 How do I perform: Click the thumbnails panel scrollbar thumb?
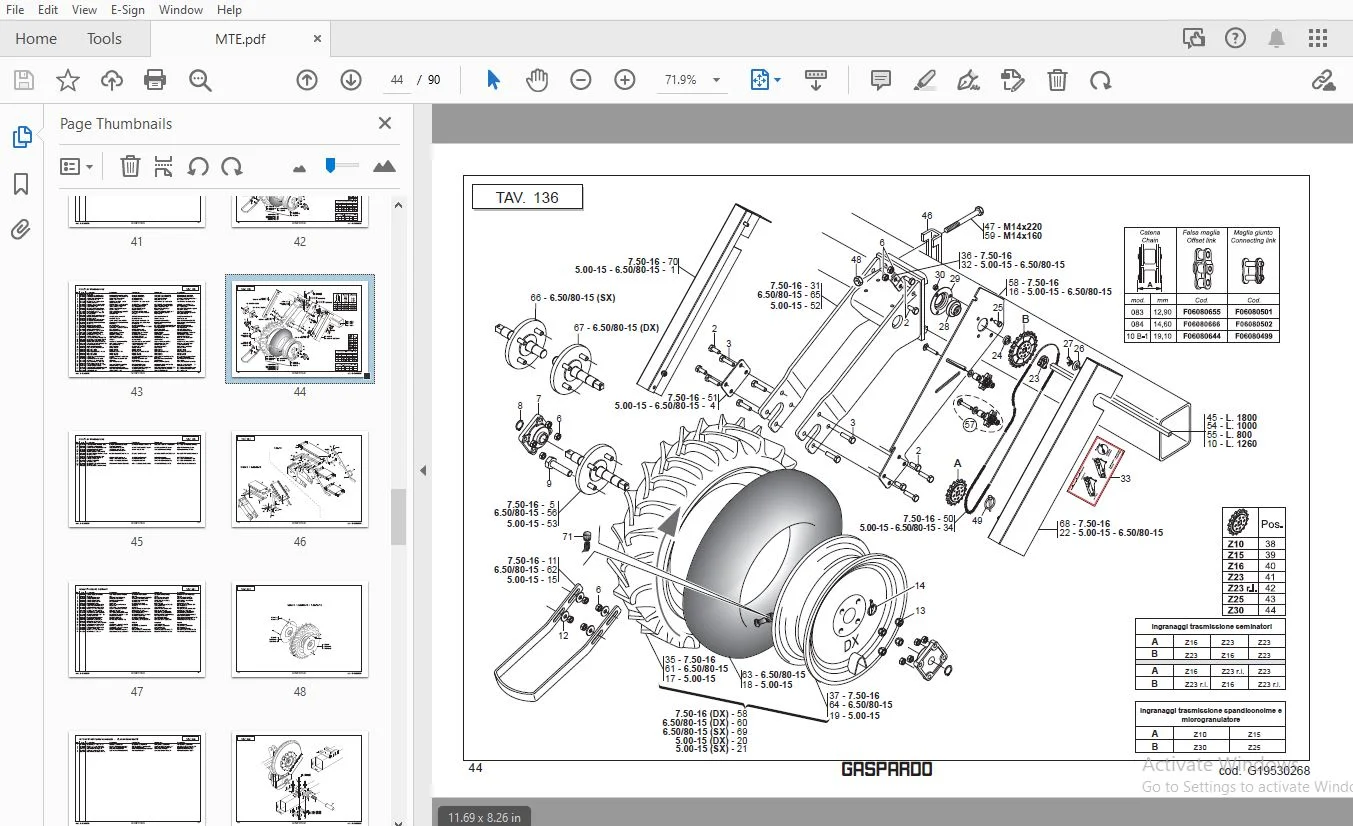(398, 516)
